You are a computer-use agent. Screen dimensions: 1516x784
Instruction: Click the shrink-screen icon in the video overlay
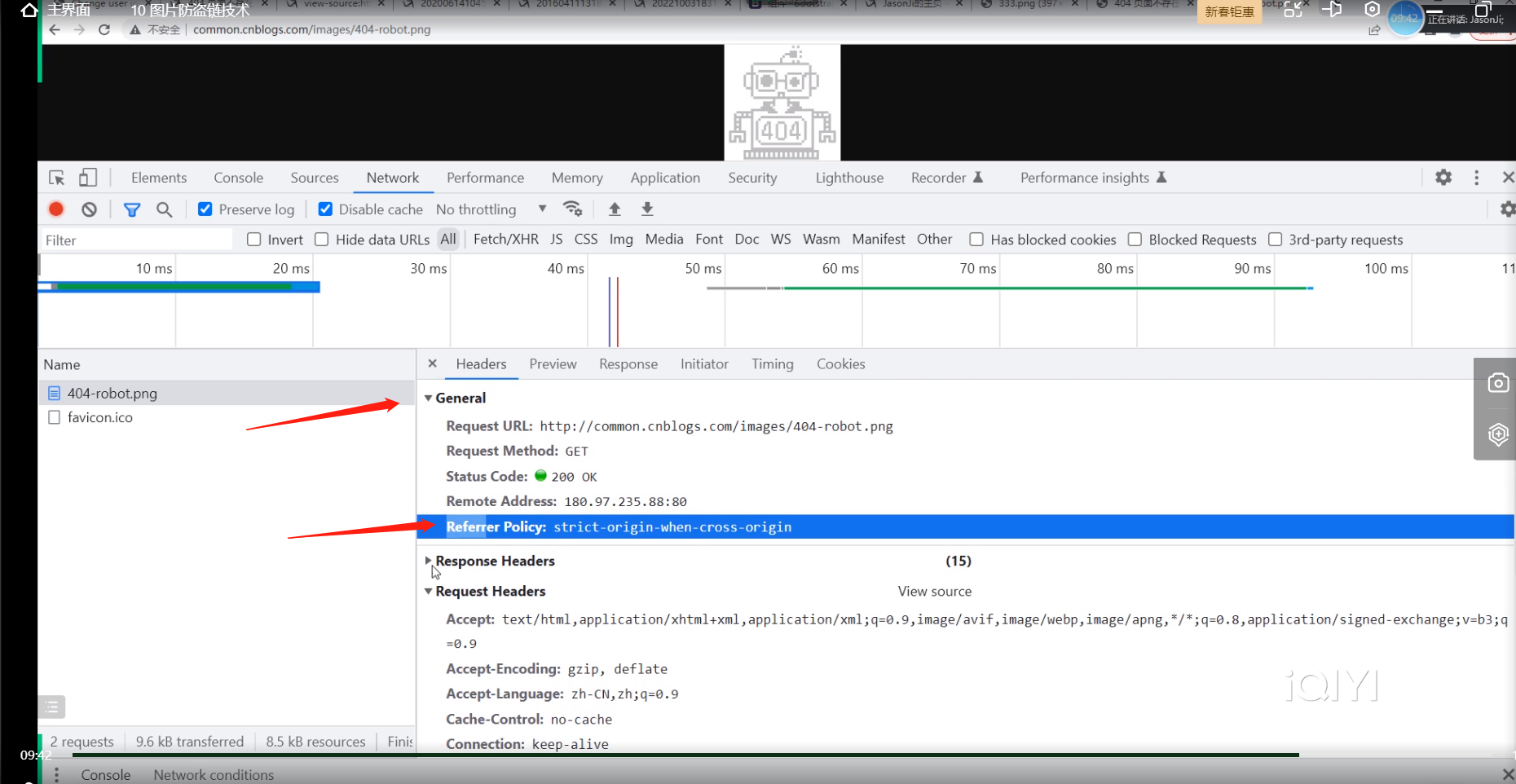(1293, 10)
